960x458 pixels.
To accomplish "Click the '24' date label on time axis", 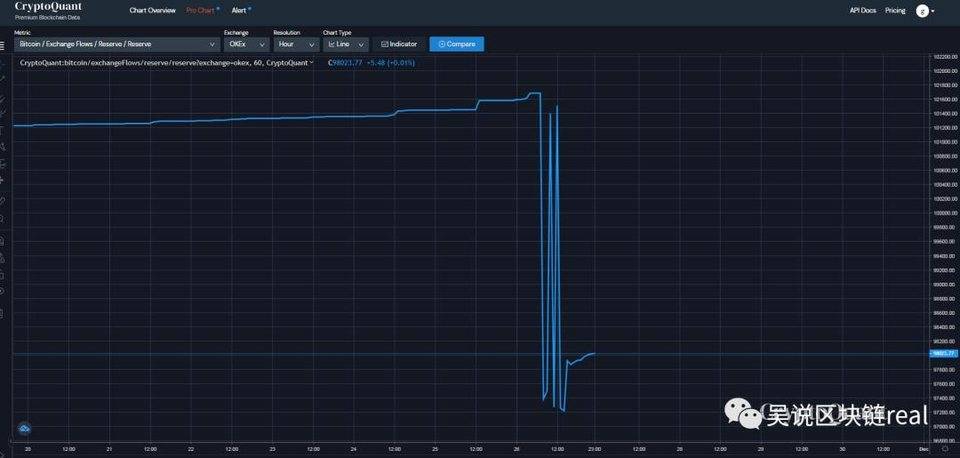I will pyautogui.click(x=353, y=449).
